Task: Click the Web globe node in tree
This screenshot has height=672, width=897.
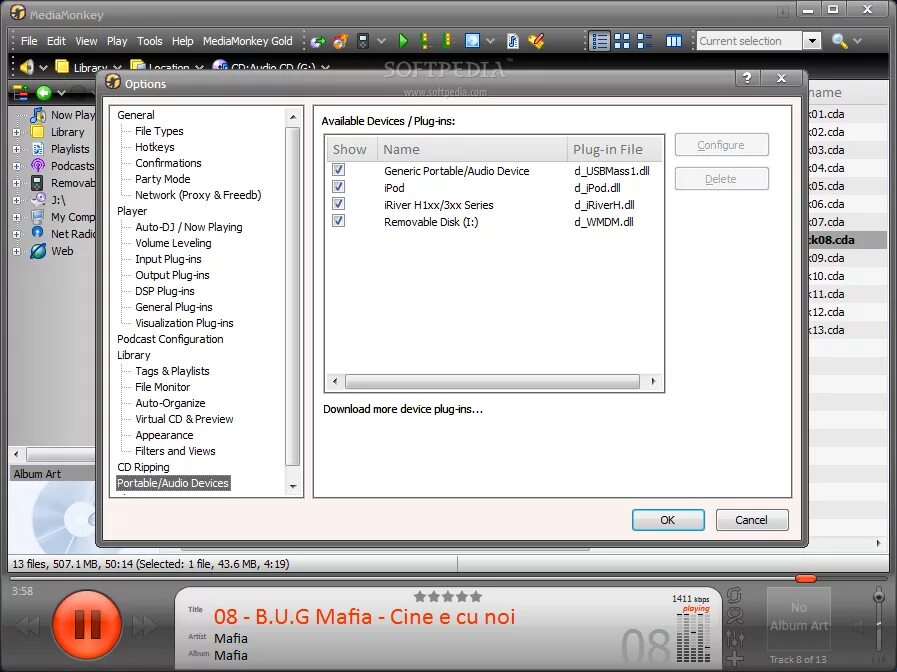Action: (38, 250)
